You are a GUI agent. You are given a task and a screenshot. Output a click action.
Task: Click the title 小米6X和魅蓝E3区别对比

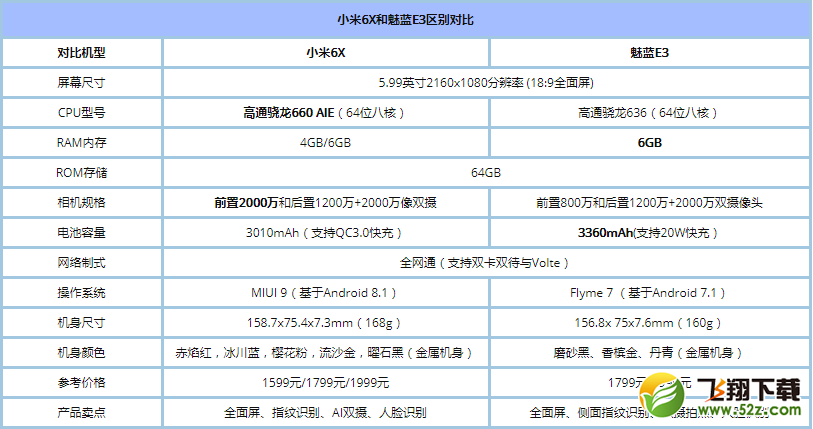click(405, 20)
